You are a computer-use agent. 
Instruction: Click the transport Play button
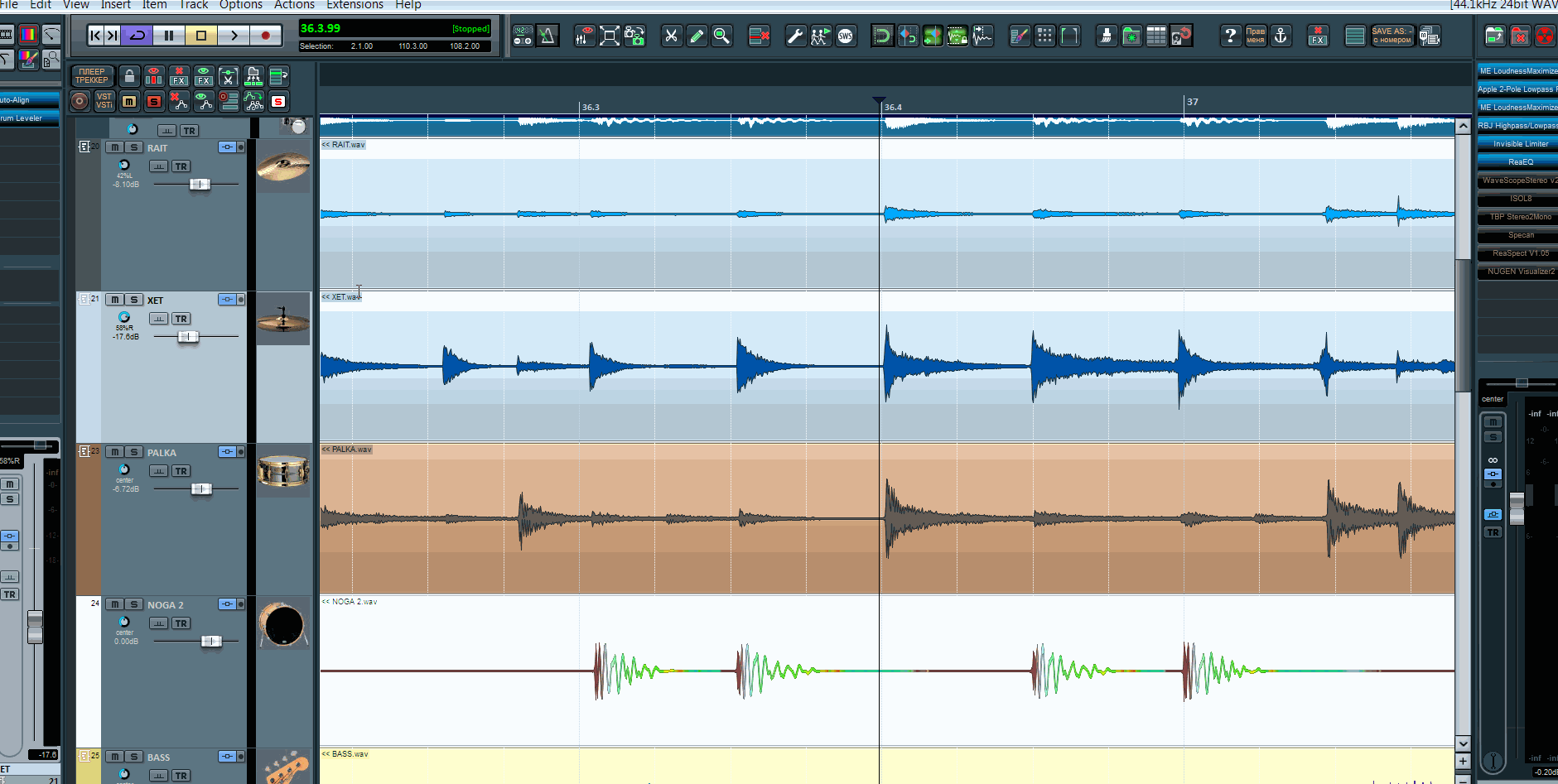pos(234,35)
